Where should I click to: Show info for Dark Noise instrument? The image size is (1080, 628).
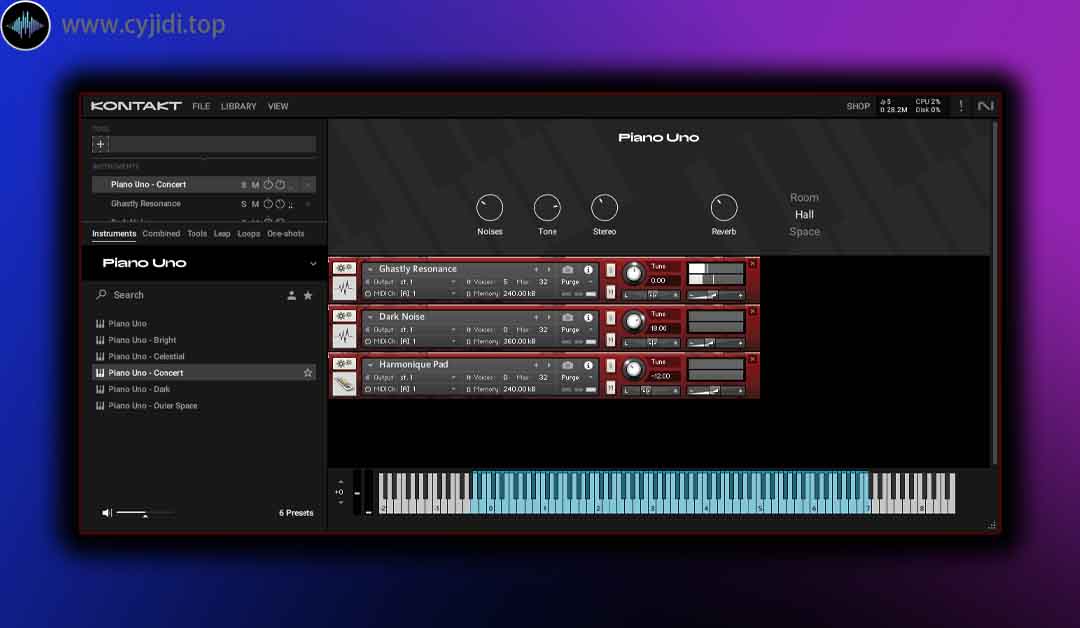pyautogui.click(x=588, y=317)
